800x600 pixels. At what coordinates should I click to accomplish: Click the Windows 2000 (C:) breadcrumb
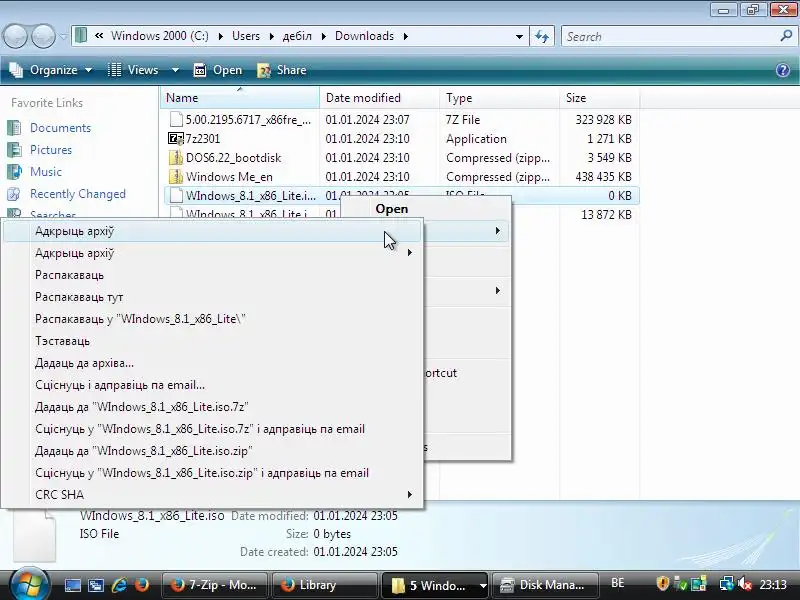[x=160, y=36]
